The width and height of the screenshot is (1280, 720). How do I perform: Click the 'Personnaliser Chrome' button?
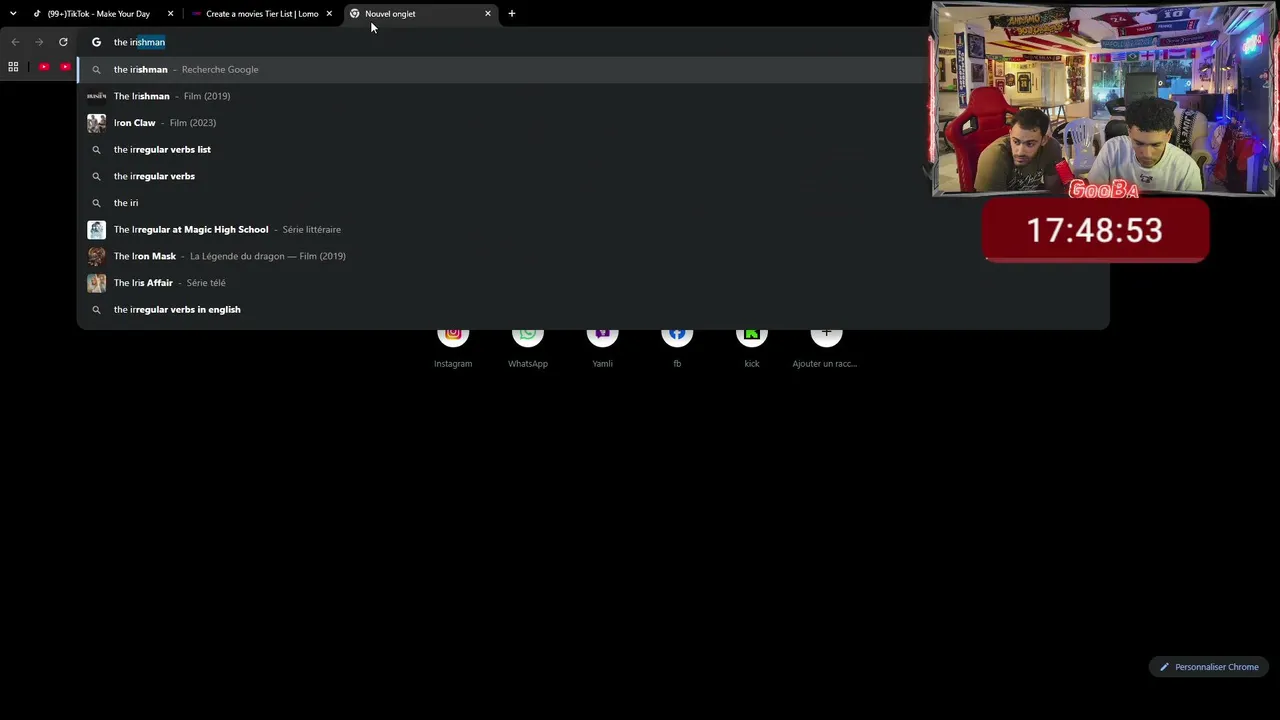click(x=1209, y=667)
